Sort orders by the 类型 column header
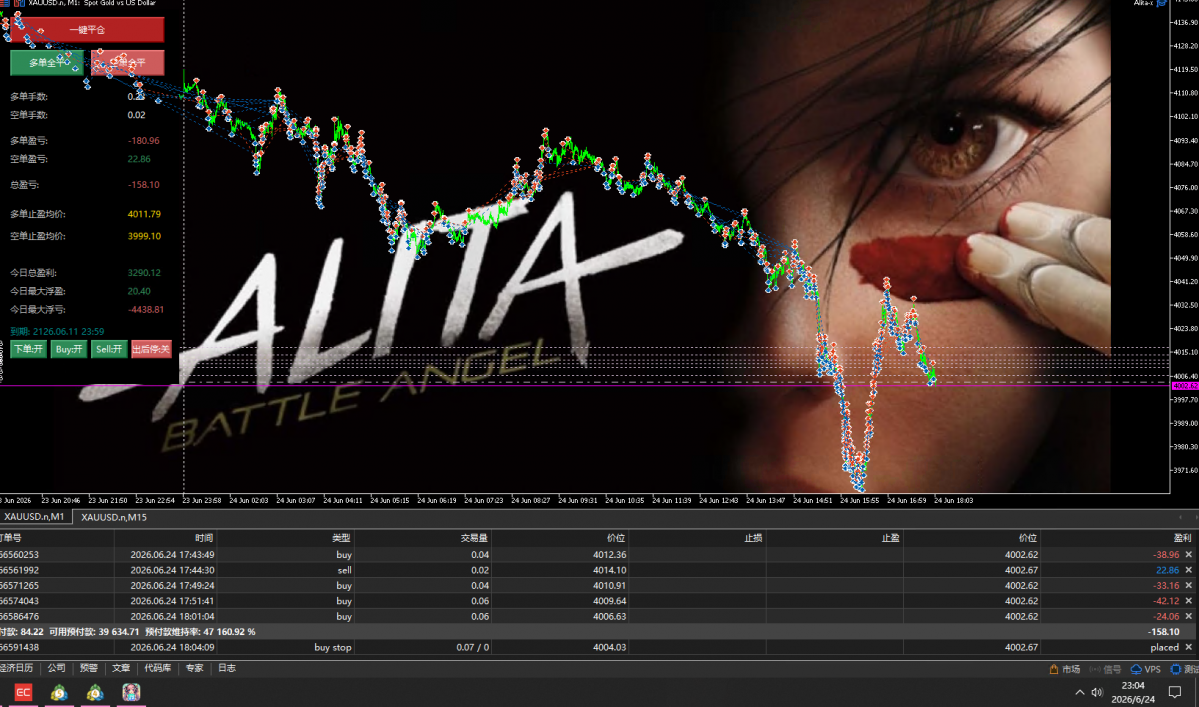Screen dimensions: 1199x707 285,538
